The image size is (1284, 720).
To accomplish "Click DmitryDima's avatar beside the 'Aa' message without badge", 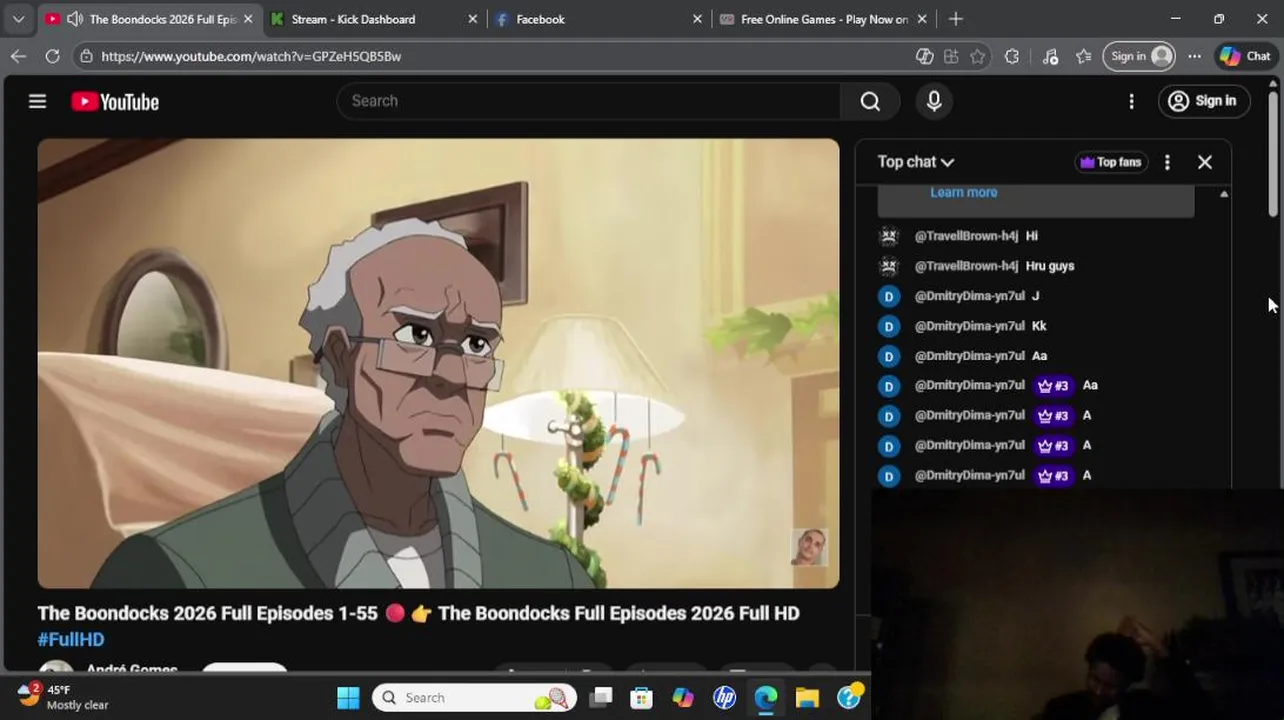I will point(889,356).
